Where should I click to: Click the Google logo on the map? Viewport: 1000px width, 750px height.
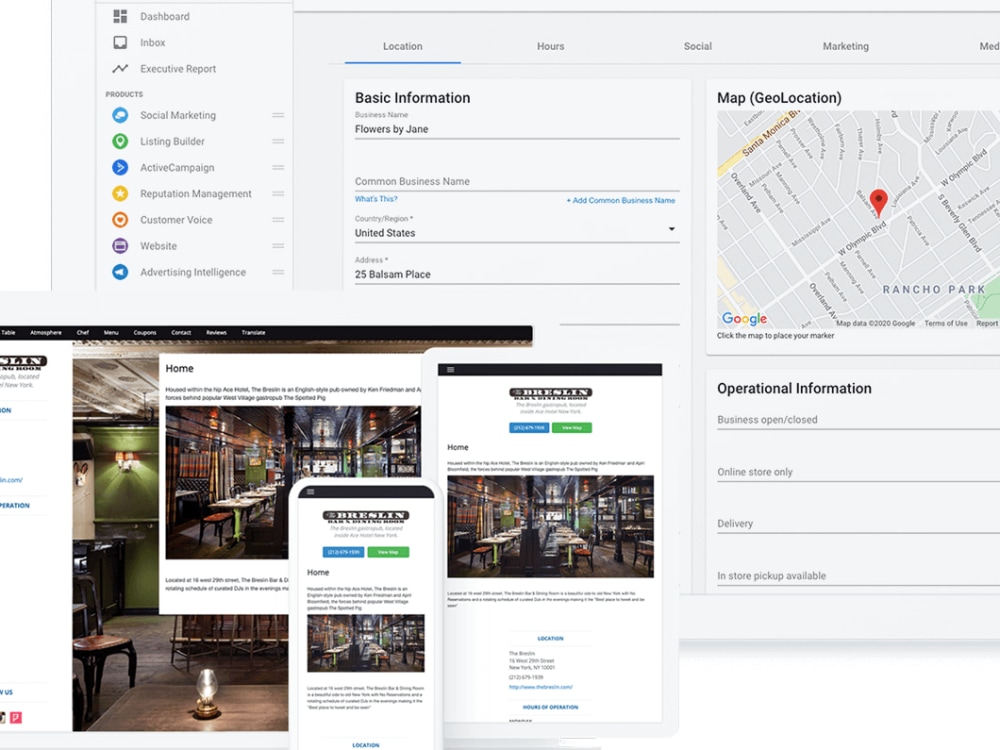pyautogui.click(x=744, y=318)
